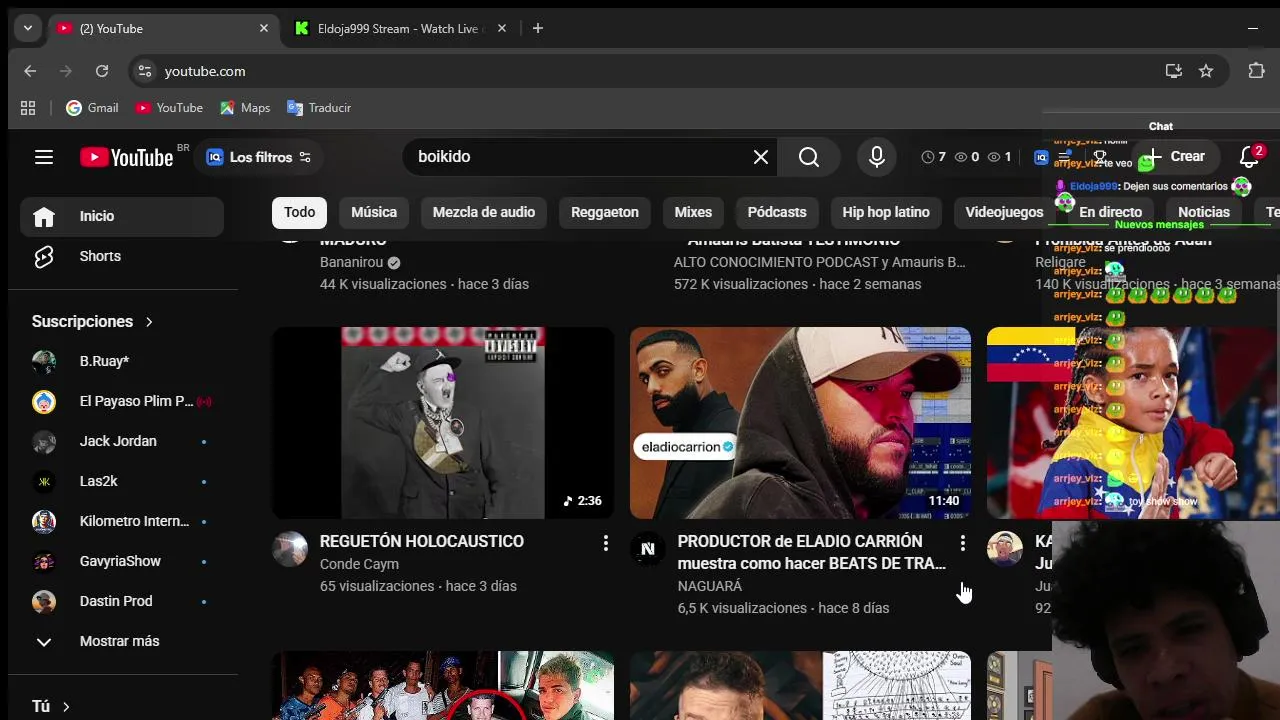This screenshot has height=720, width=1280.
Task: Open the tab search dropdown arrow
Action: coord(28,28)
